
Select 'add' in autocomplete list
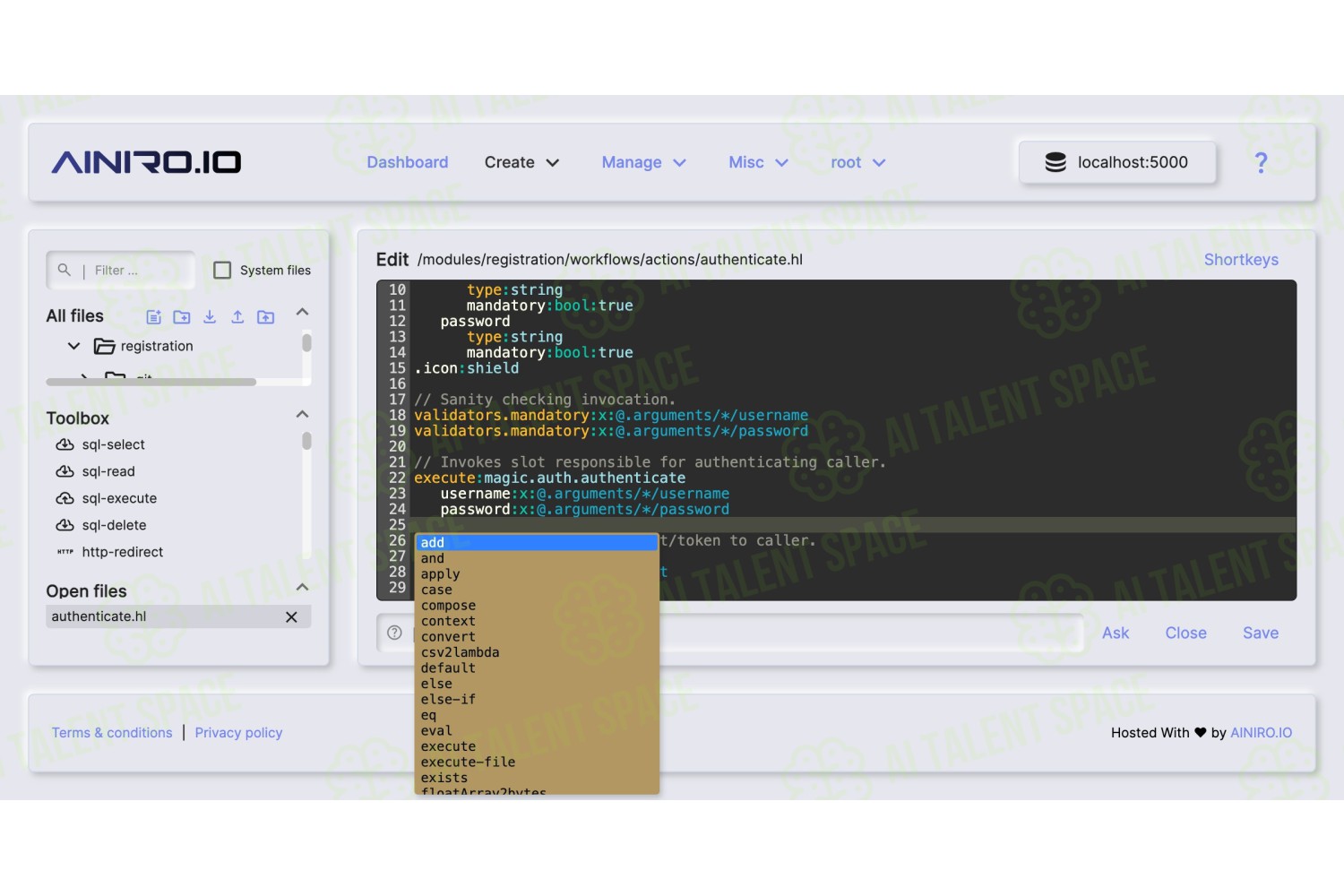[x=538, y=542]
